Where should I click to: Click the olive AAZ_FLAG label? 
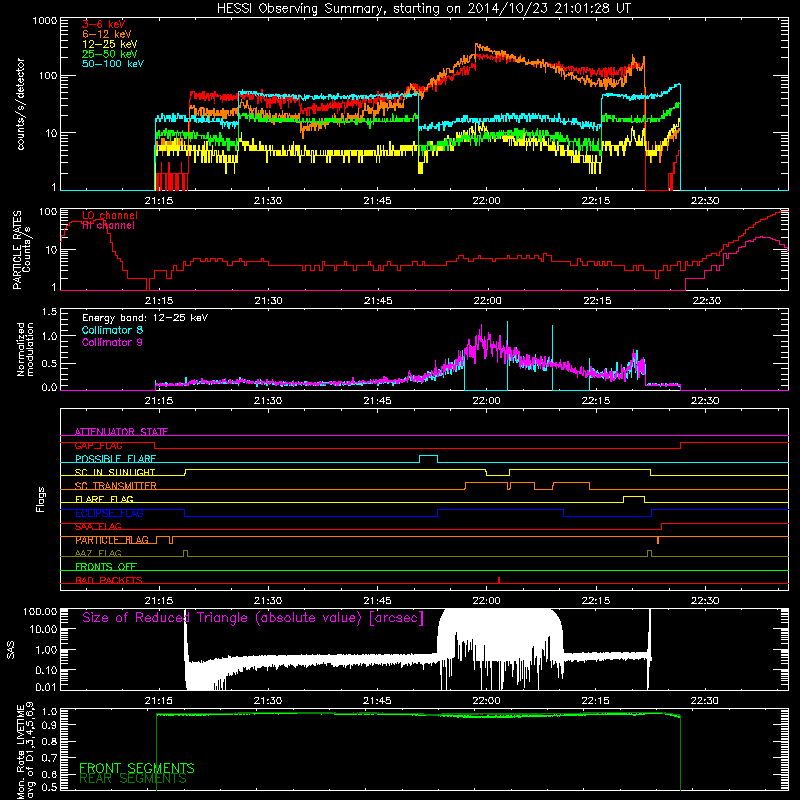coord(98,554)
